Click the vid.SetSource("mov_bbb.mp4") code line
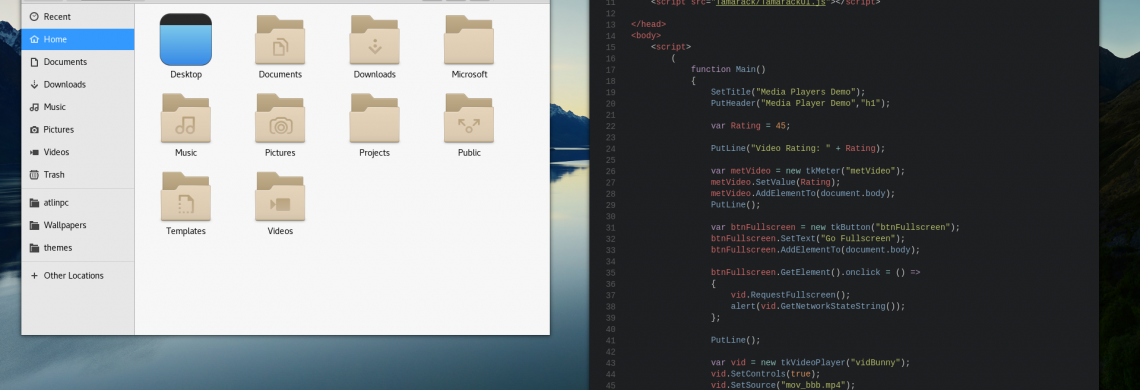 783,385
